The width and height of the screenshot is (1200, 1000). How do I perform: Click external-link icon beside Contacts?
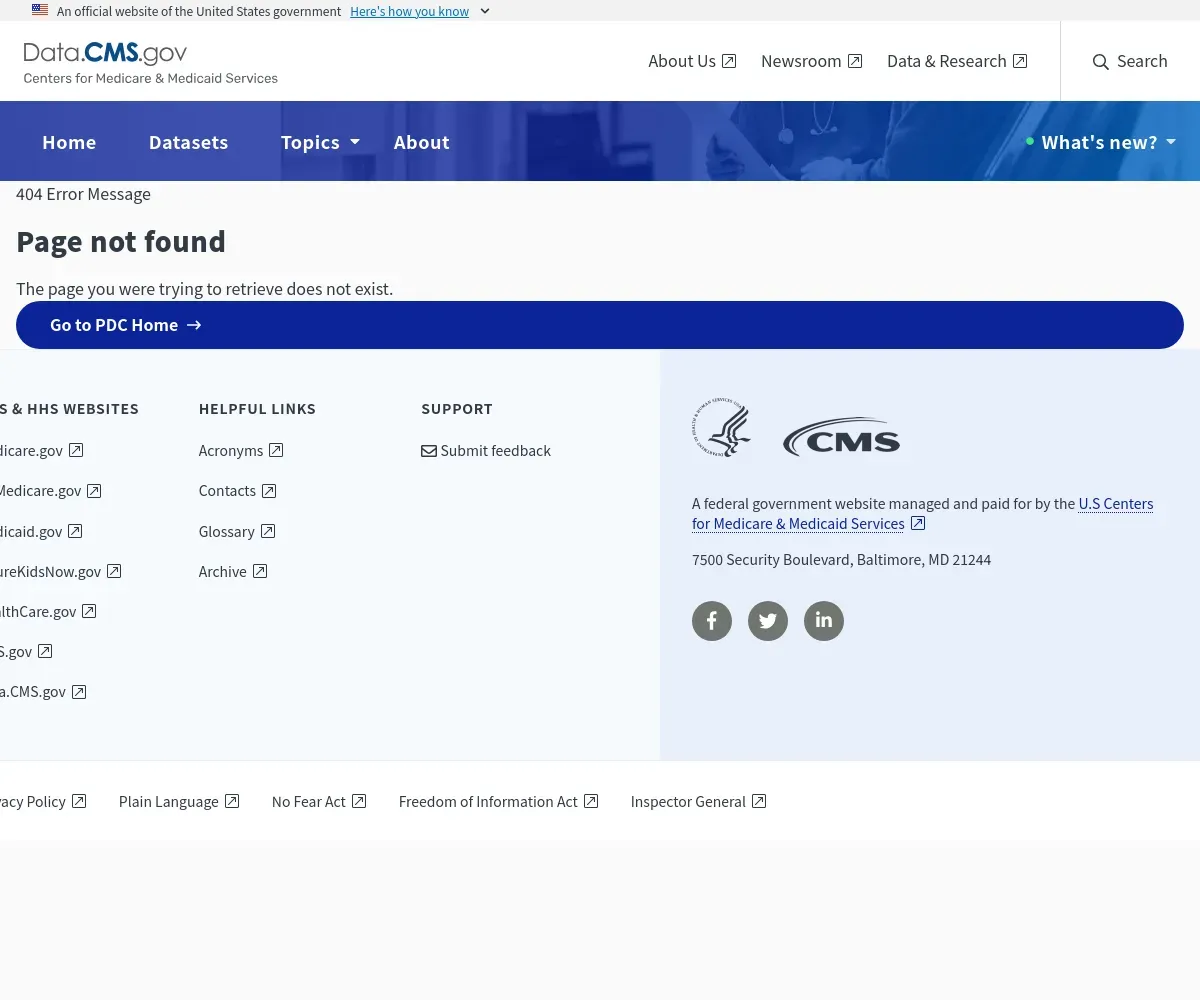[x=269, y=491]
